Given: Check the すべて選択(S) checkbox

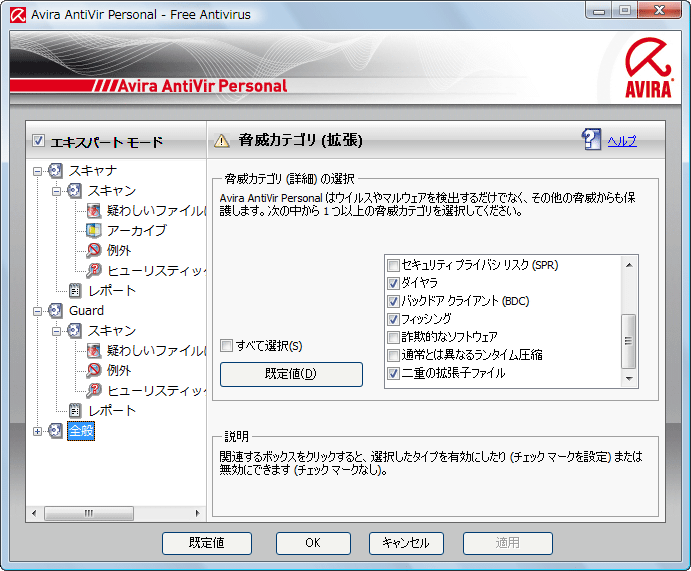Looking at the screenshot, I should [227, 345].
